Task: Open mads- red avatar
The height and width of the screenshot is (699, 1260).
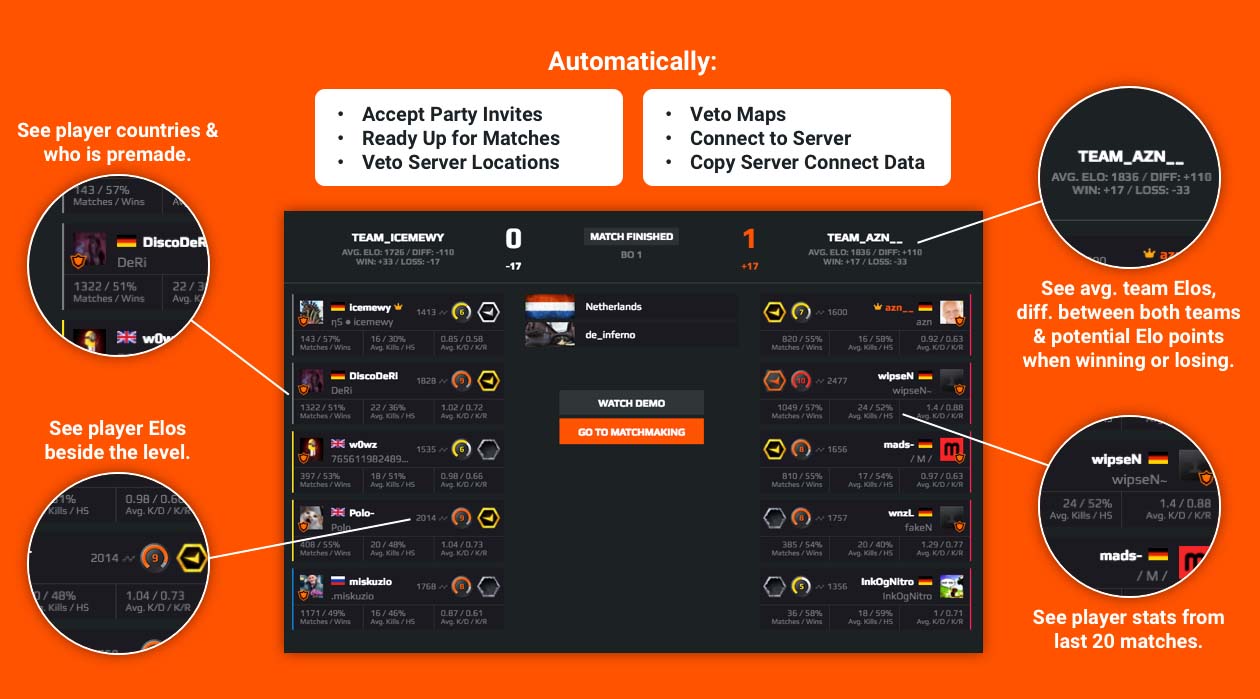Action: tap(952, 450)
